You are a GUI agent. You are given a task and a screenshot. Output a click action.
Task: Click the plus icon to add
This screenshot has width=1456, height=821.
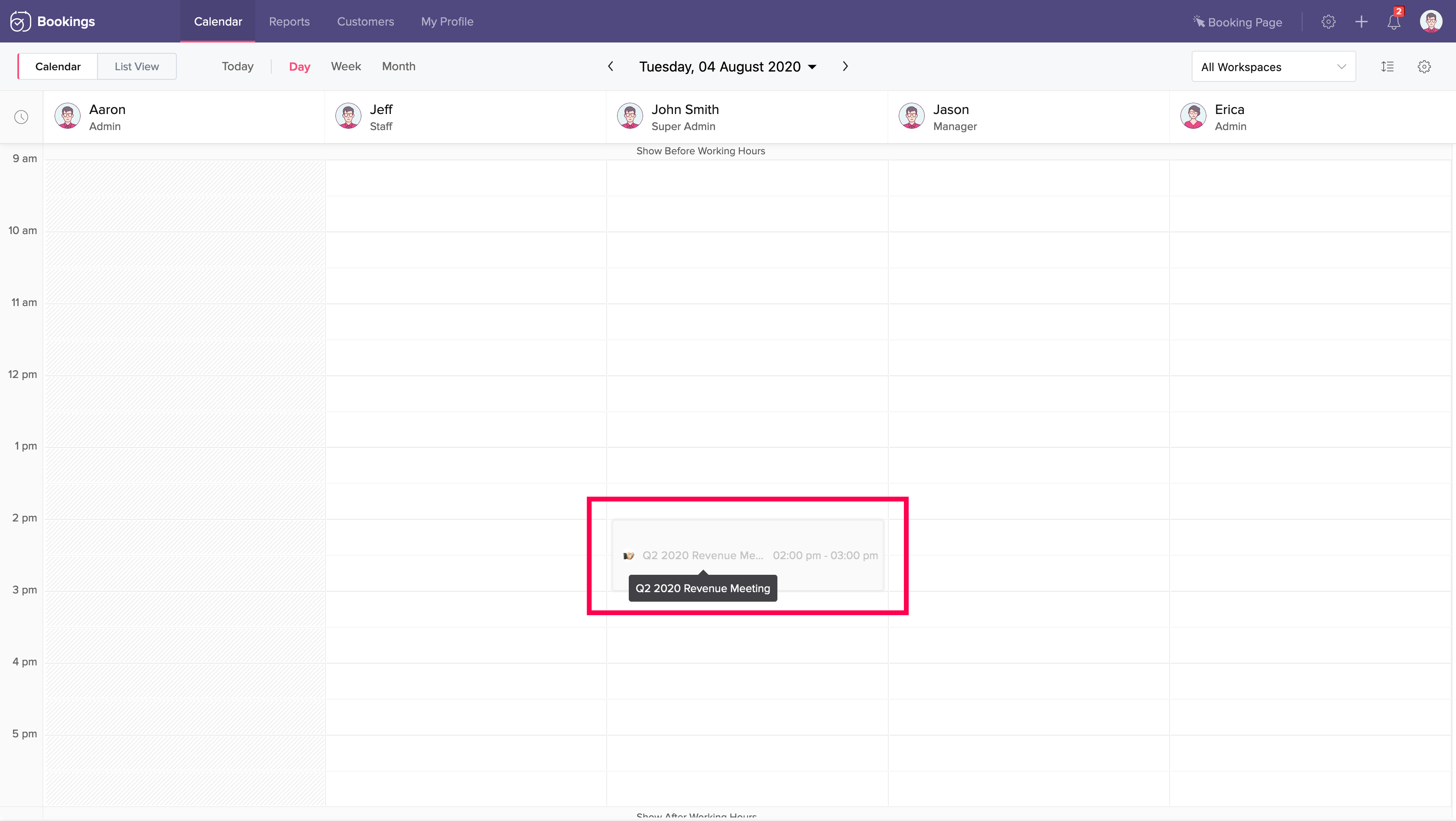click(1361, 22)
